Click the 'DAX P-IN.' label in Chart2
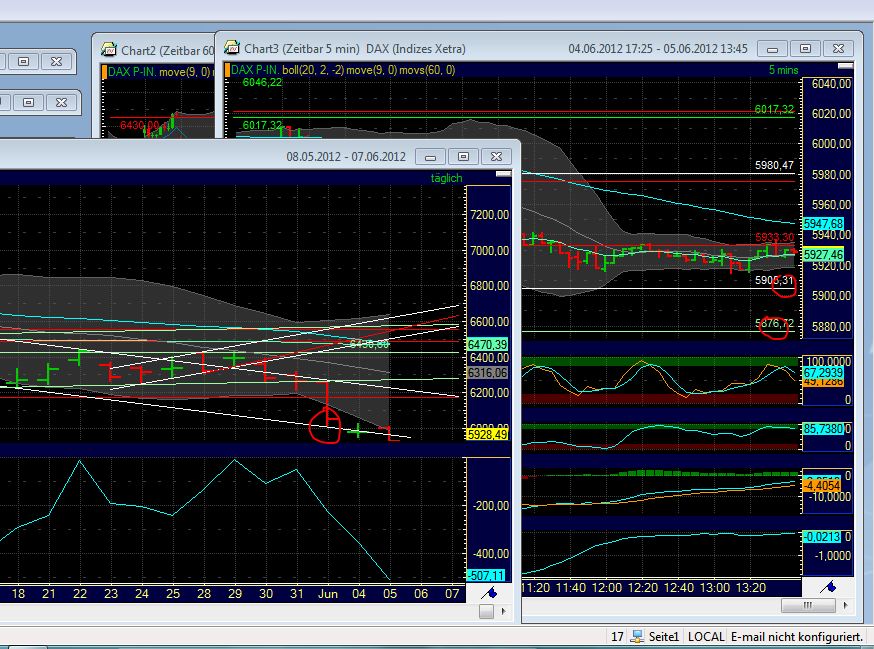This screenshot has width=874, height=649. coord(132,72)
